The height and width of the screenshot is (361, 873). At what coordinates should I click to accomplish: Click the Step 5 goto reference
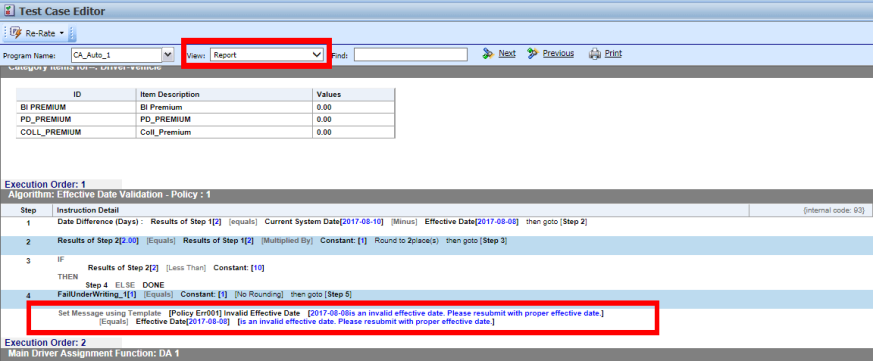[x=338, y=294]
